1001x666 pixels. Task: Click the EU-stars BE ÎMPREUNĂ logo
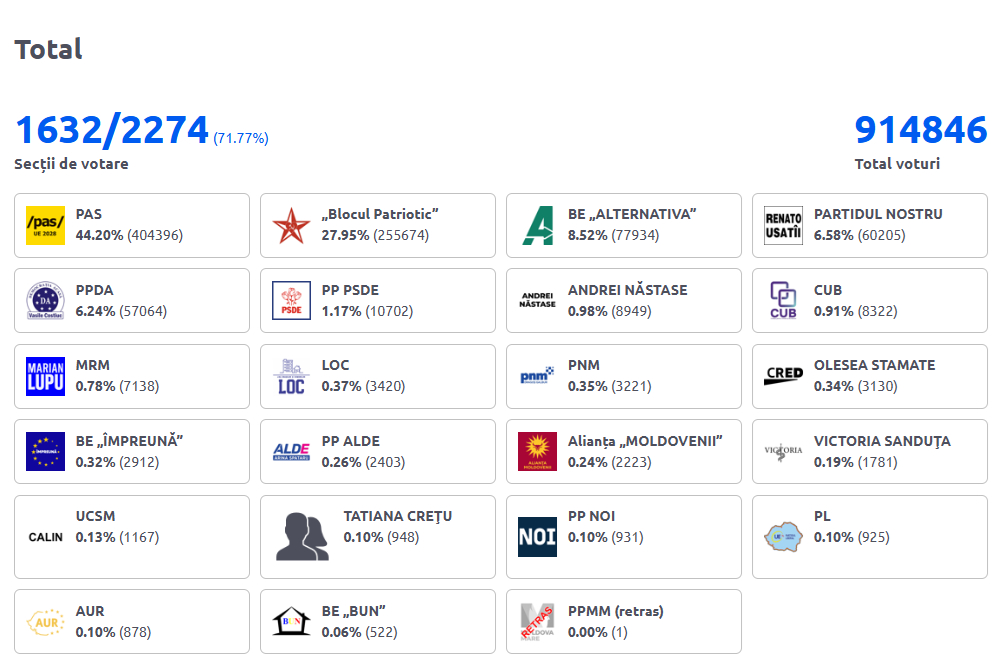45,451
